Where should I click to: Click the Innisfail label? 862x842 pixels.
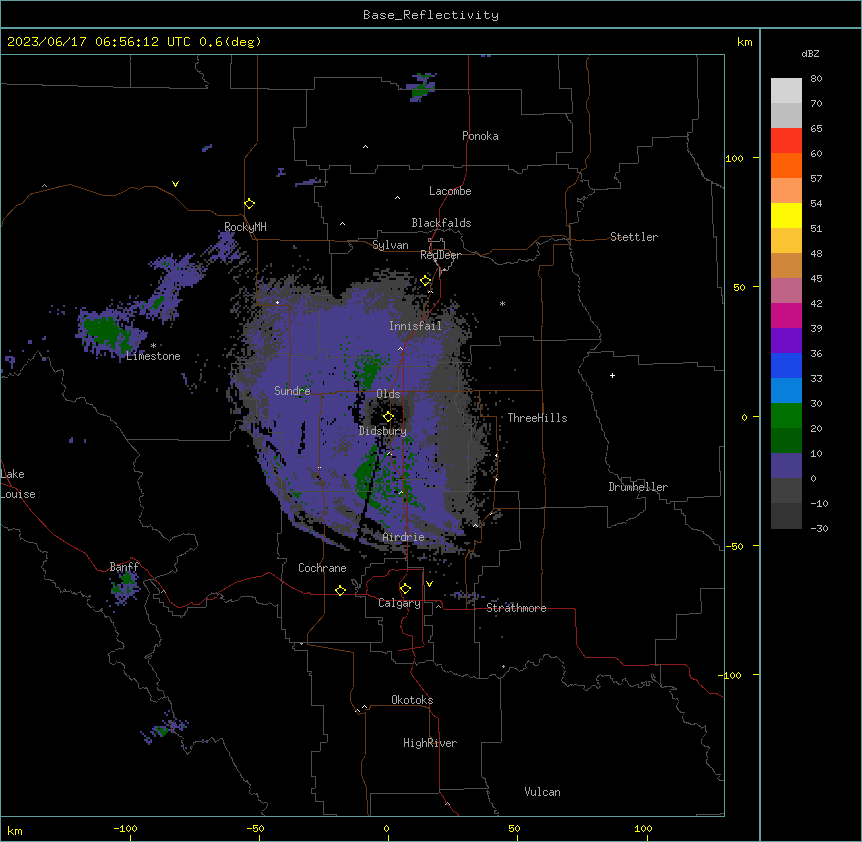pos(415,326)
